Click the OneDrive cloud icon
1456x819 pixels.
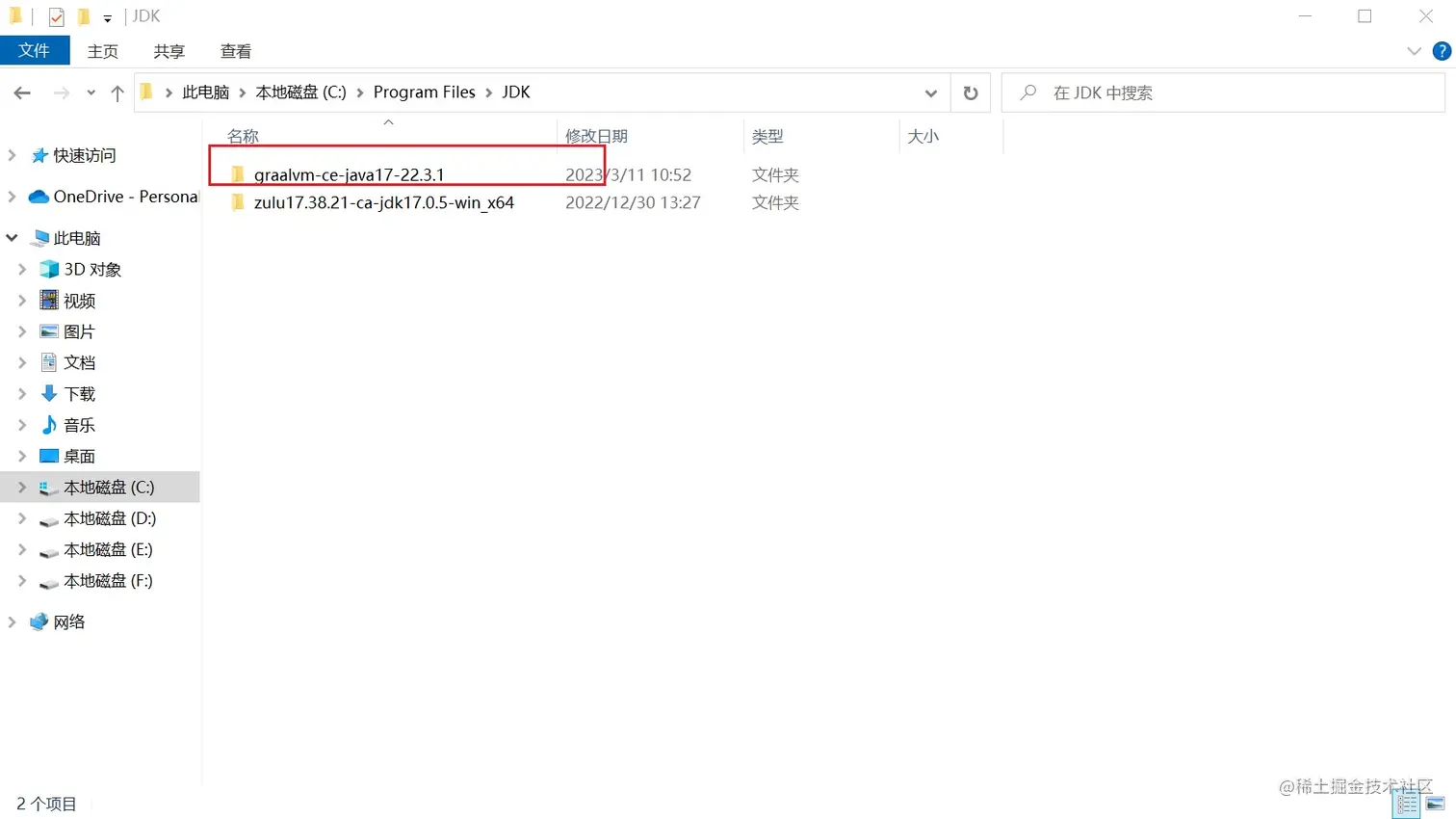click(39, 197)
